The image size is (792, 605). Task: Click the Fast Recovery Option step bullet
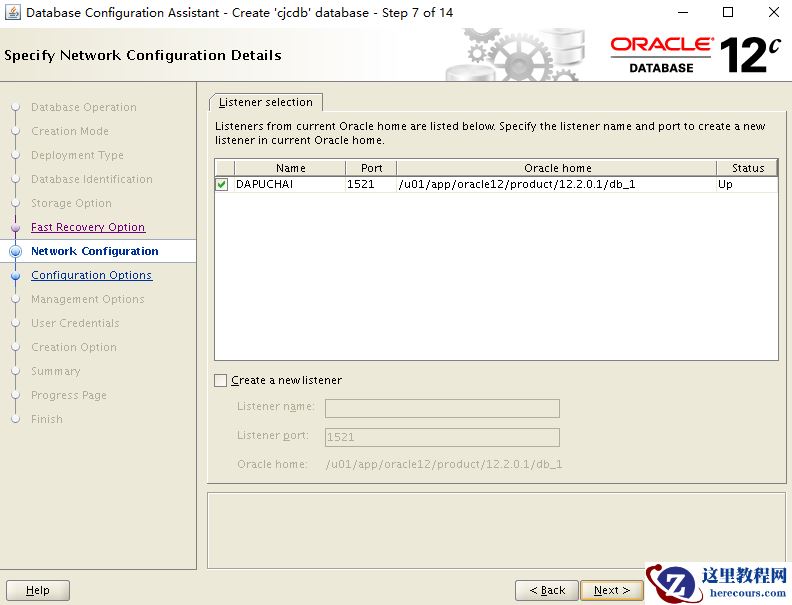(x=16, y=228)
